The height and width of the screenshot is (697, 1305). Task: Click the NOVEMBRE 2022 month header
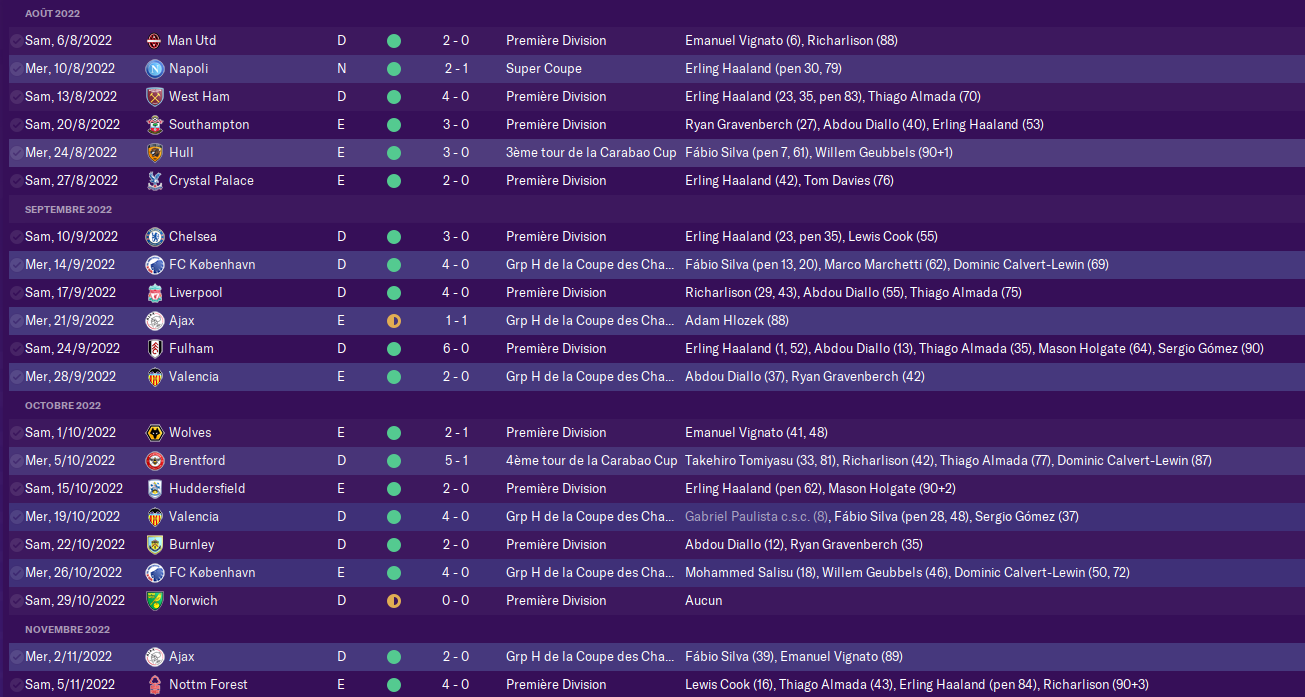pos(67,630)
